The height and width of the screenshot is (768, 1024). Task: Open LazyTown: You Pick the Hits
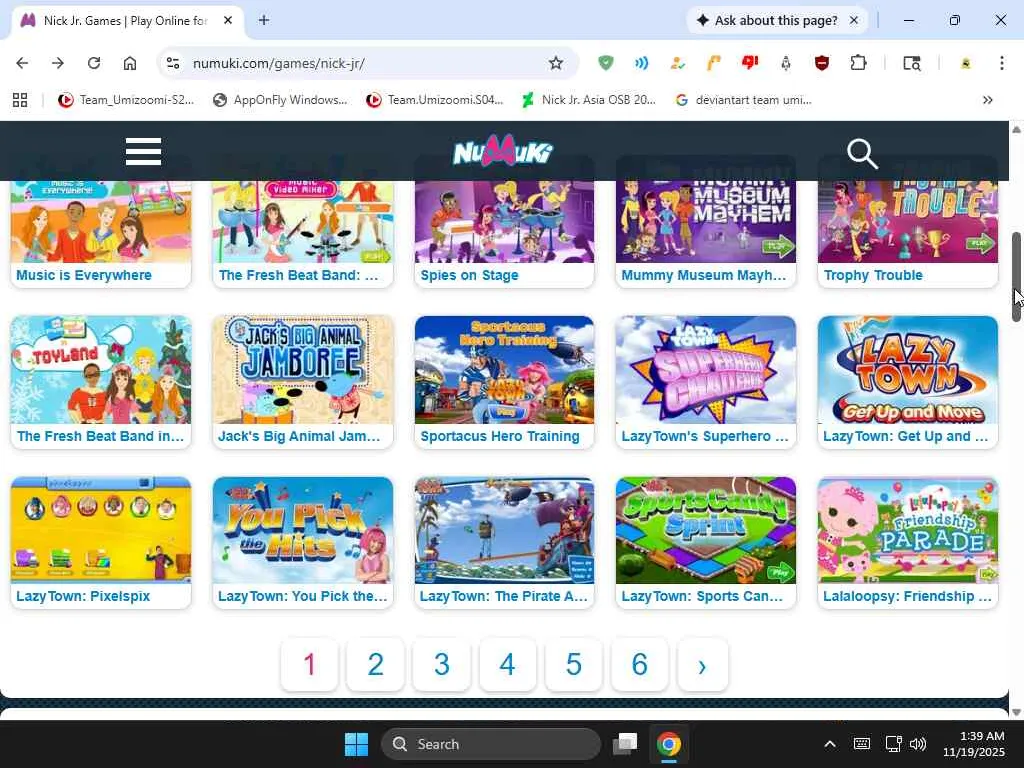[303, 543]
